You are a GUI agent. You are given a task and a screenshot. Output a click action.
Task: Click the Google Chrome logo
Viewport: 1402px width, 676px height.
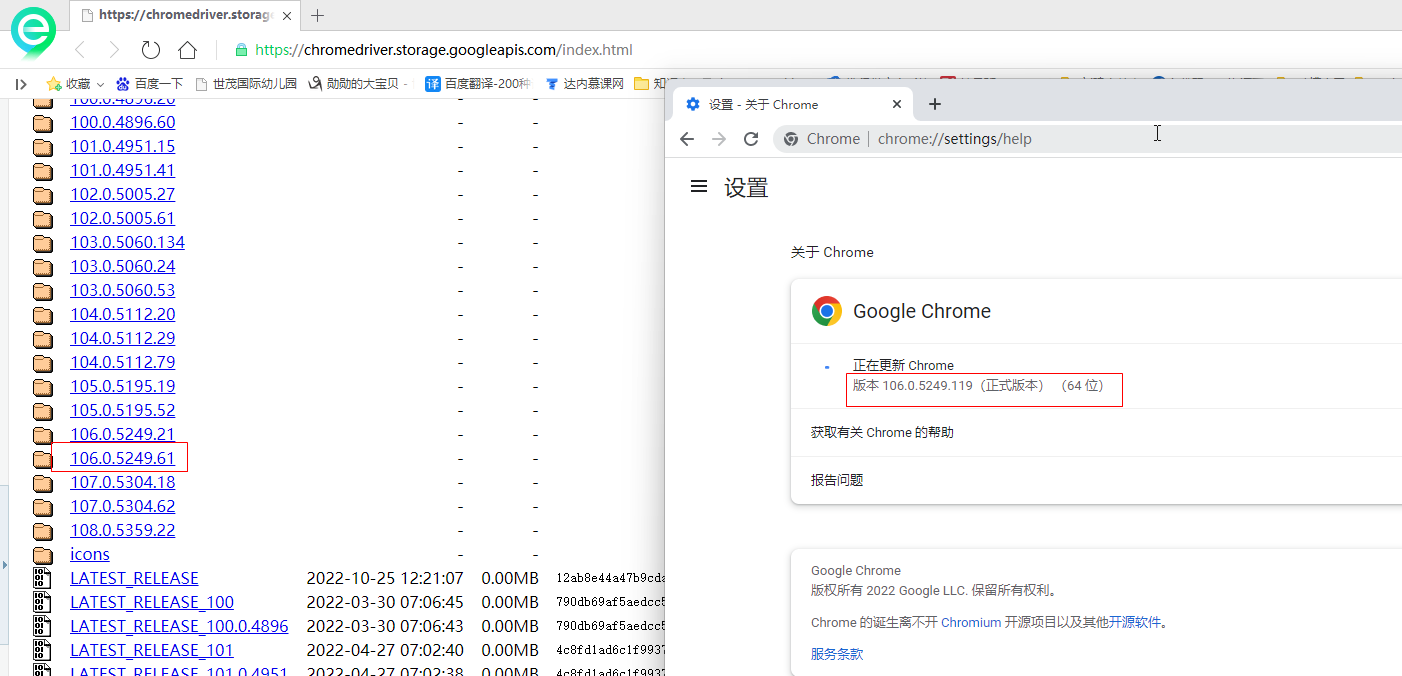click(827, 311)
